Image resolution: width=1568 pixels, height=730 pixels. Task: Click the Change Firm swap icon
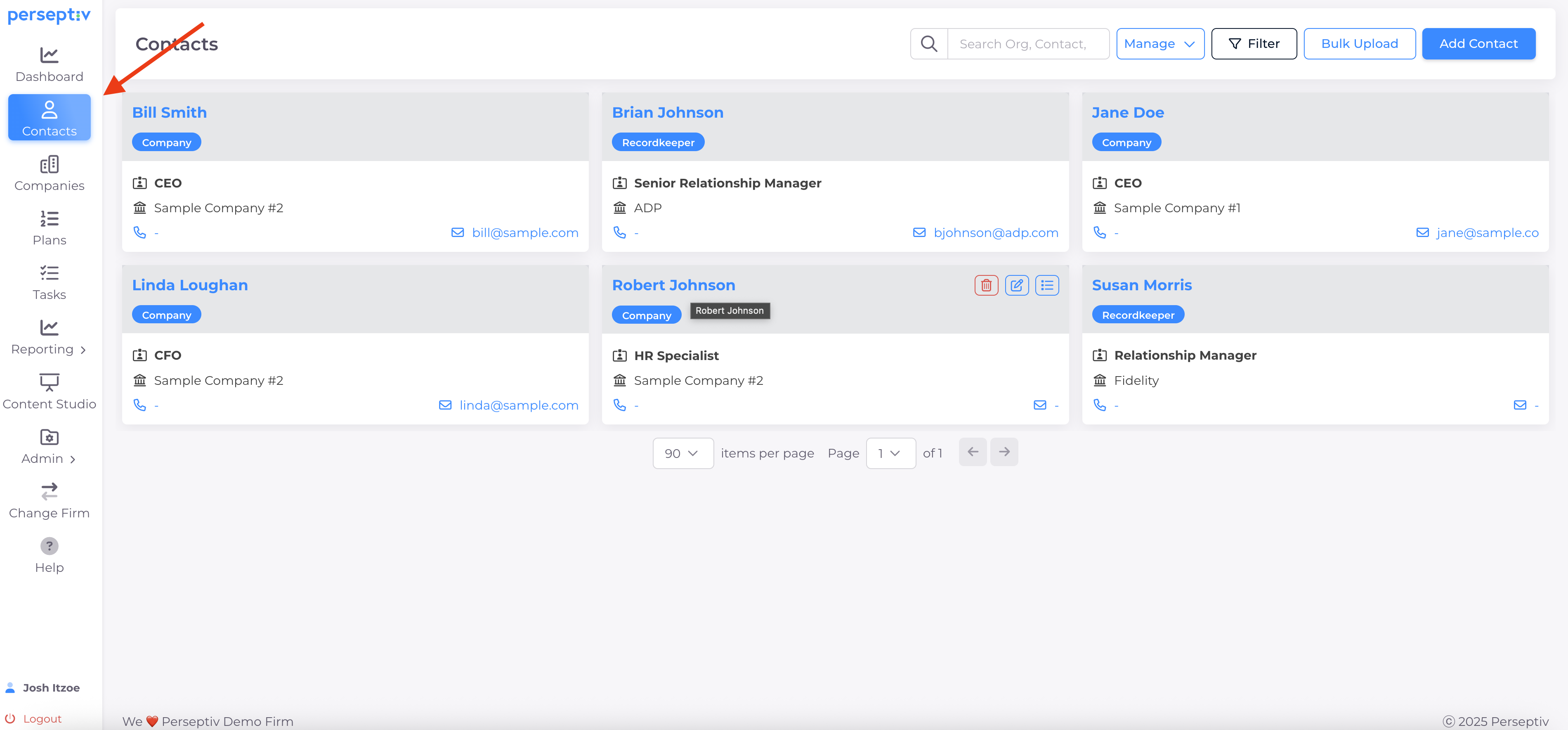[49, 491]
